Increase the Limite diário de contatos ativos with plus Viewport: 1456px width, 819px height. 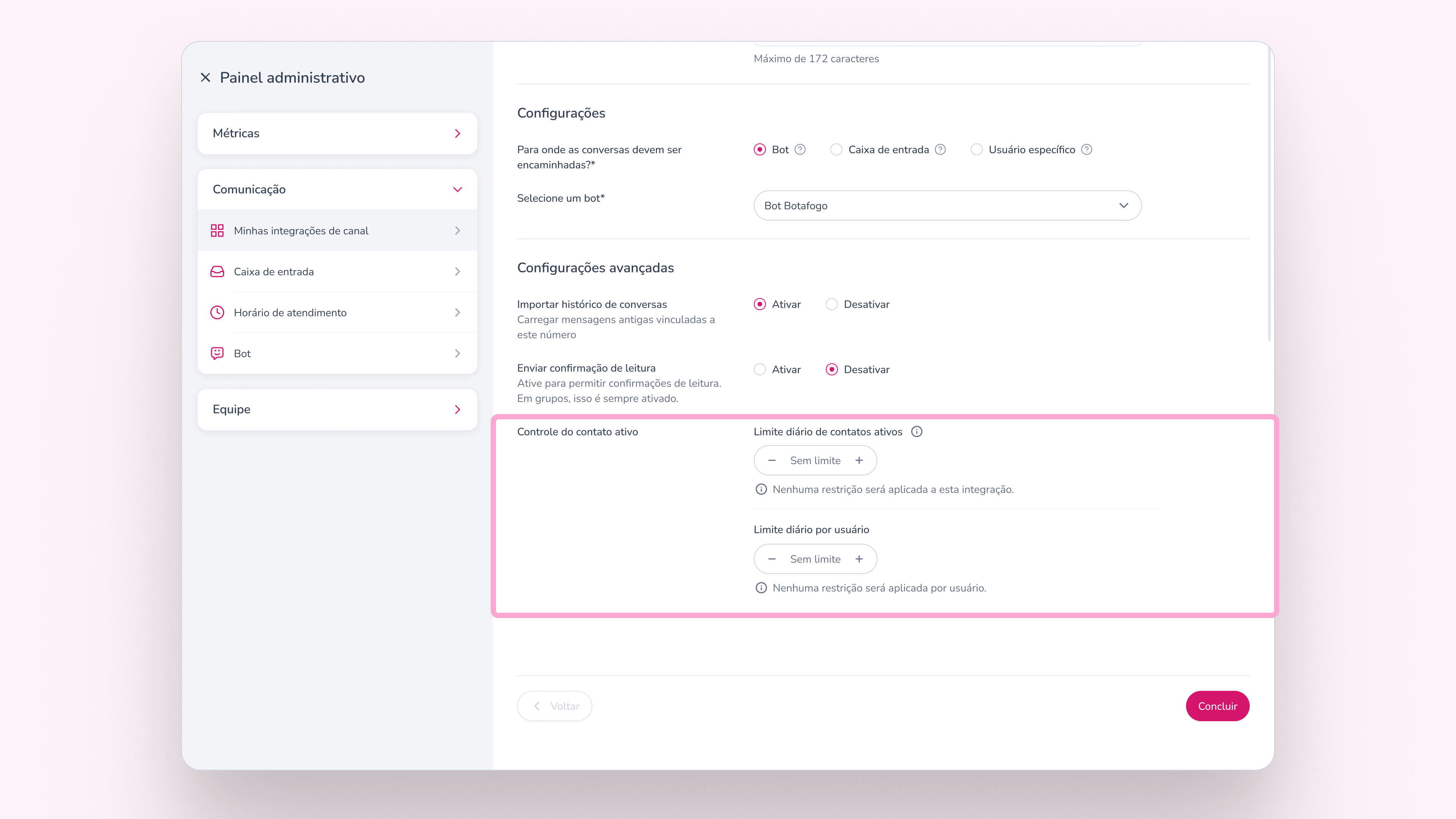[859, 461]
